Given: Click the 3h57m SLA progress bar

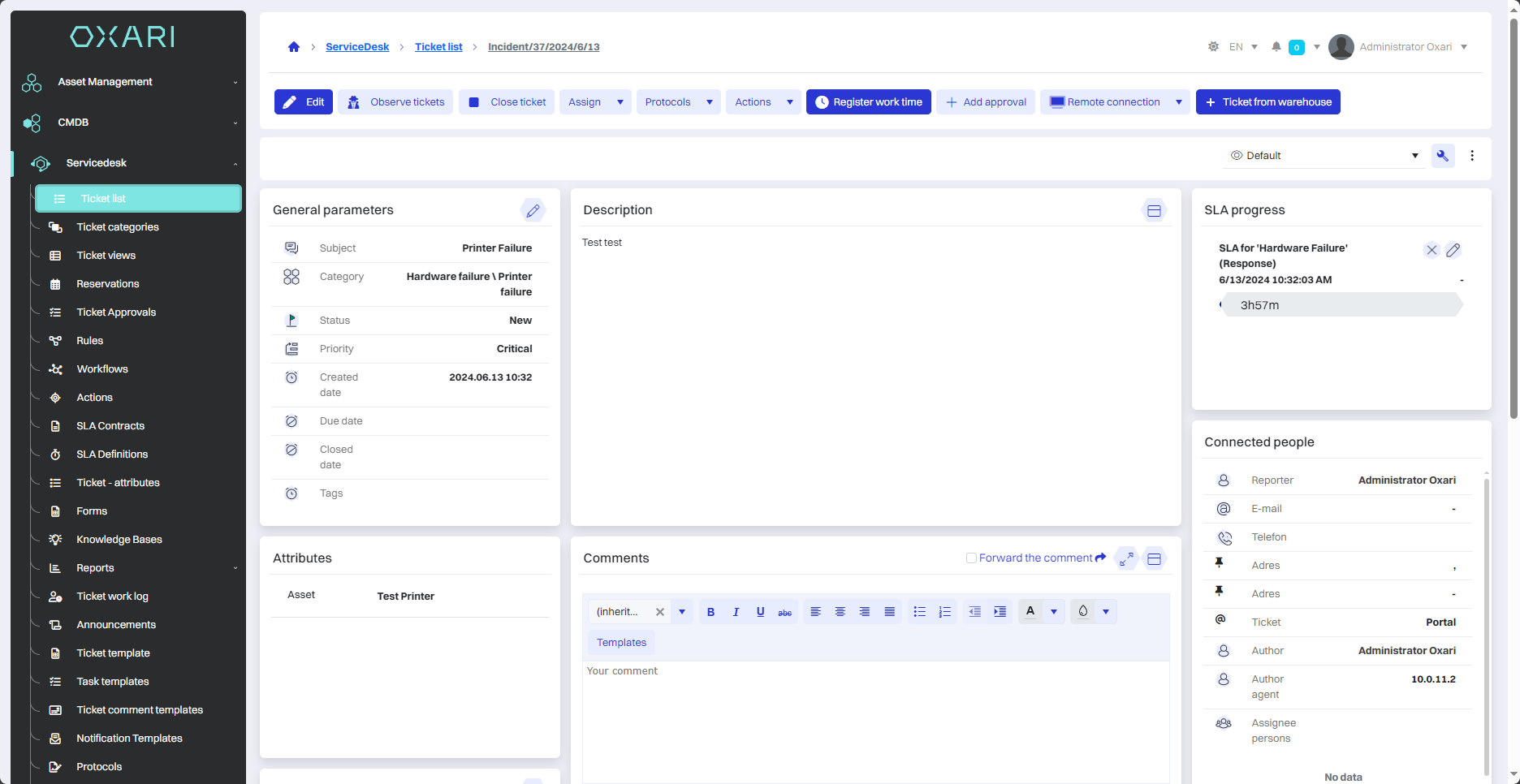Looking at the screenshot, I should (x=1341, y=305).
